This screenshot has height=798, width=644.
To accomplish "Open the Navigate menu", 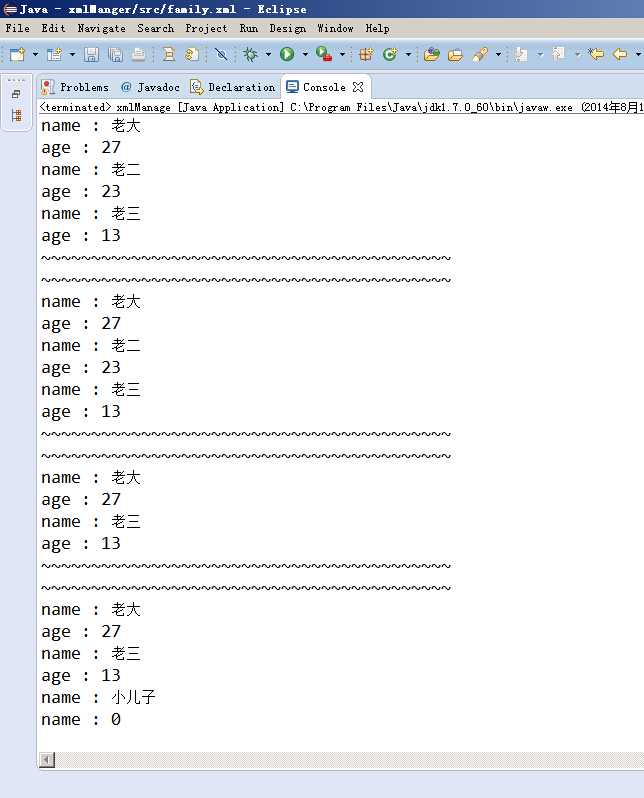I will tap(101, 28).
